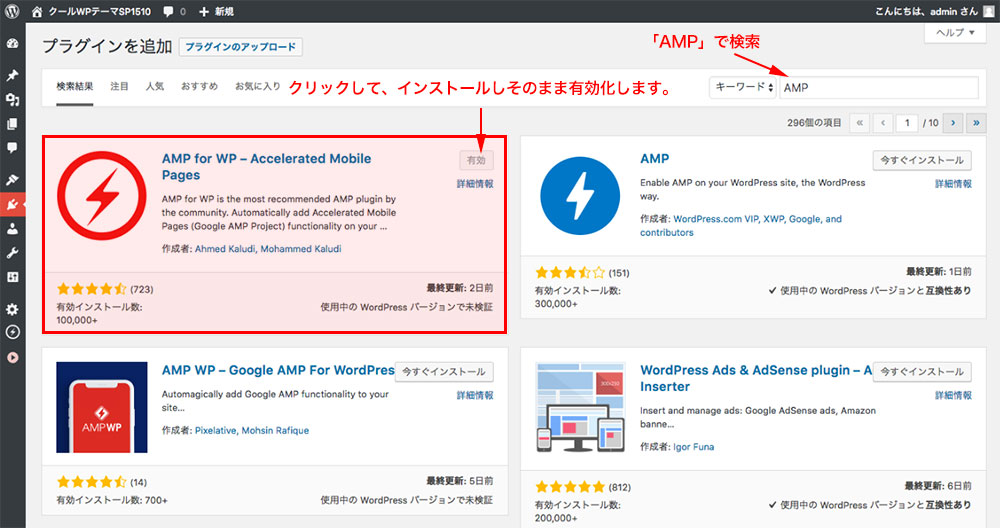Screen dimensions: 1000x528
Task: Open キーワード search type dropdown
Action: point(743,87)
